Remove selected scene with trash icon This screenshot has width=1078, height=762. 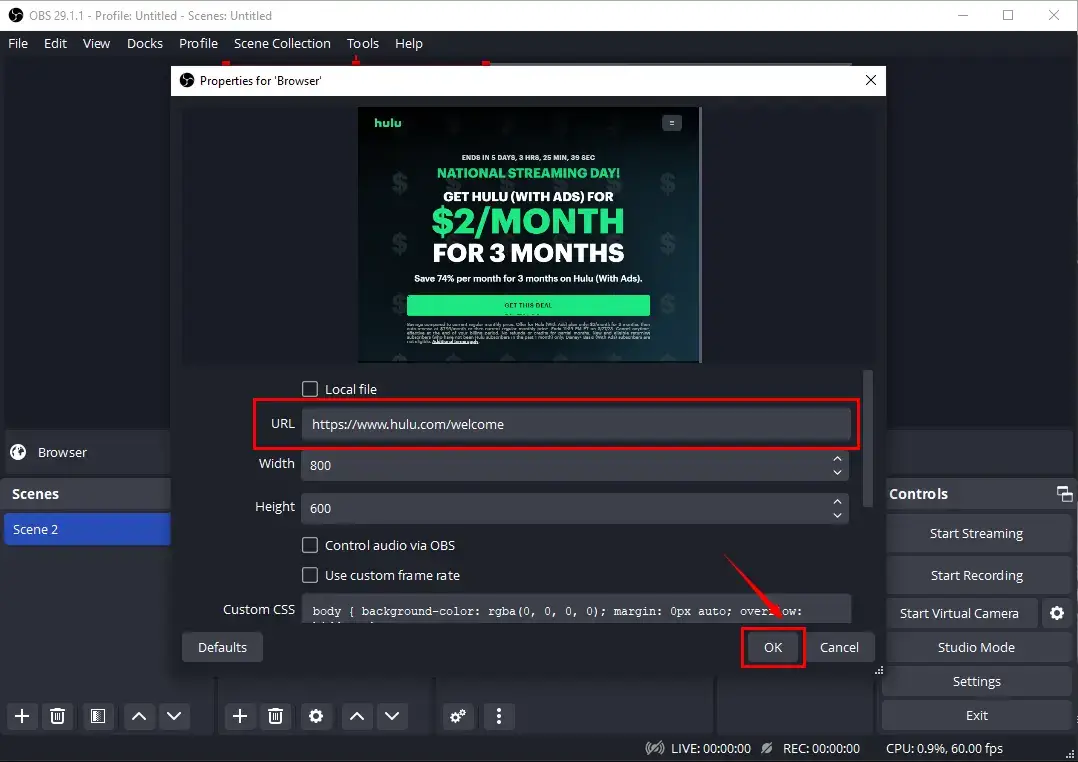(58, 716)
